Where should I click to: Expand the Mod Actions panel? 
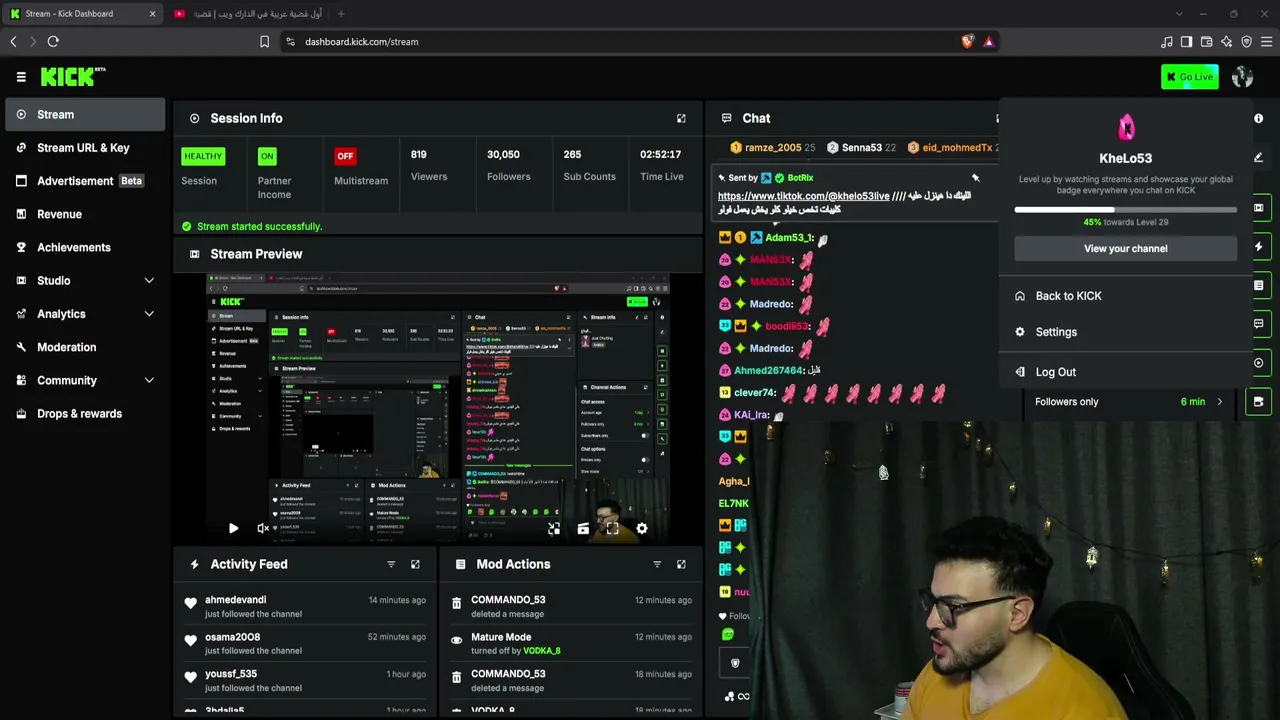(x=681, y=565)
